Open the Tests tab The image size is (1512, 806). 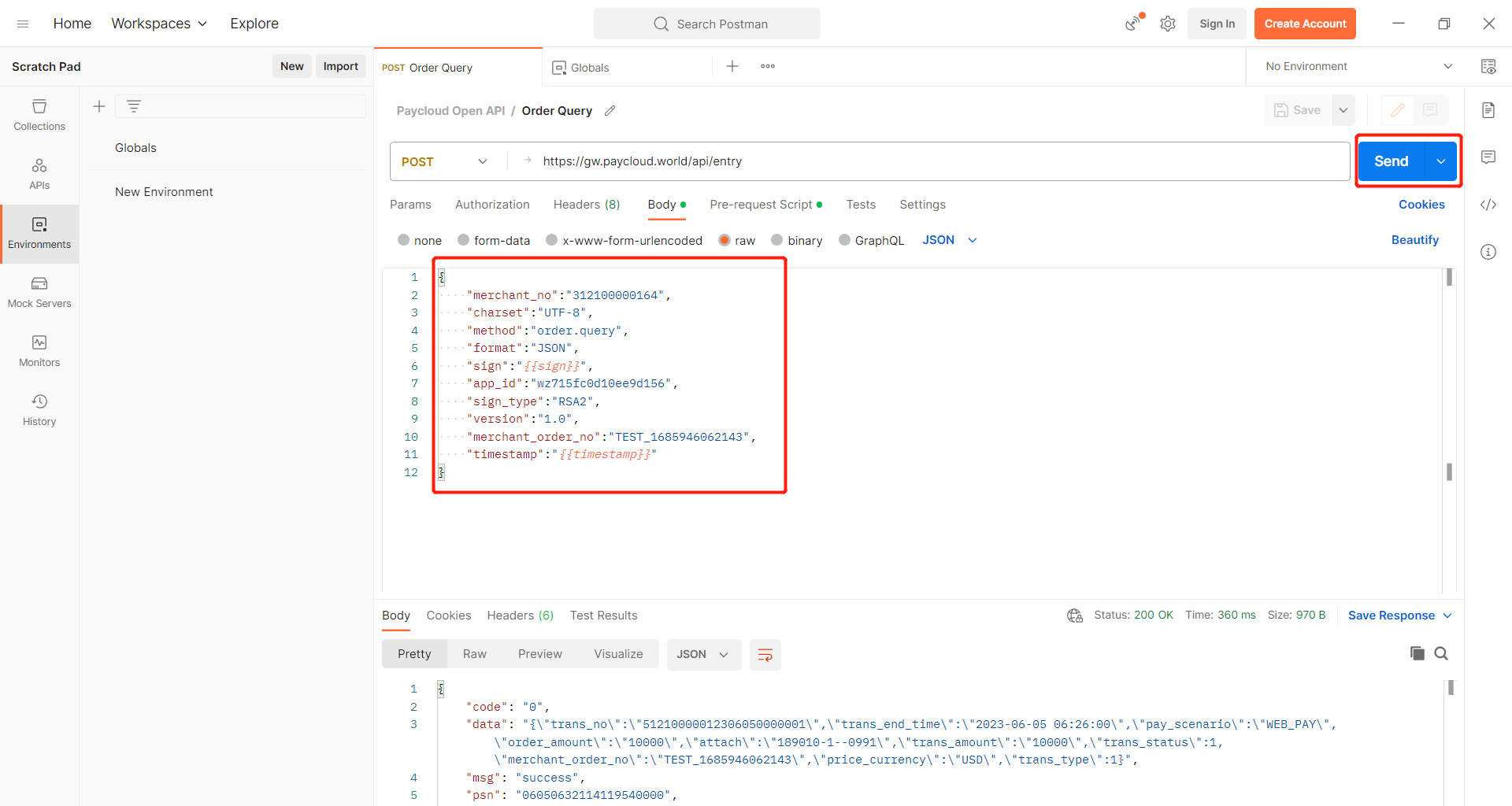[861, 205]
